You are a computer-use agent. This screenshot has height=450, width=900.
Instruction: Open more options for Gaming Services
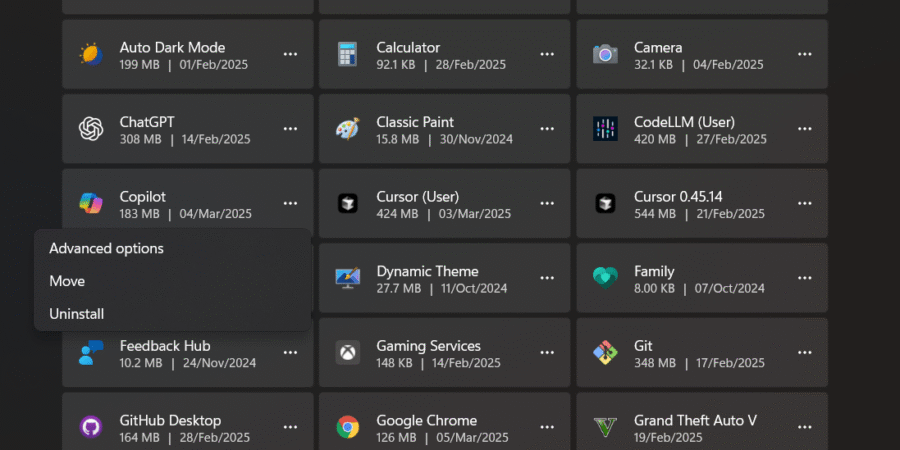pos(547,352)
